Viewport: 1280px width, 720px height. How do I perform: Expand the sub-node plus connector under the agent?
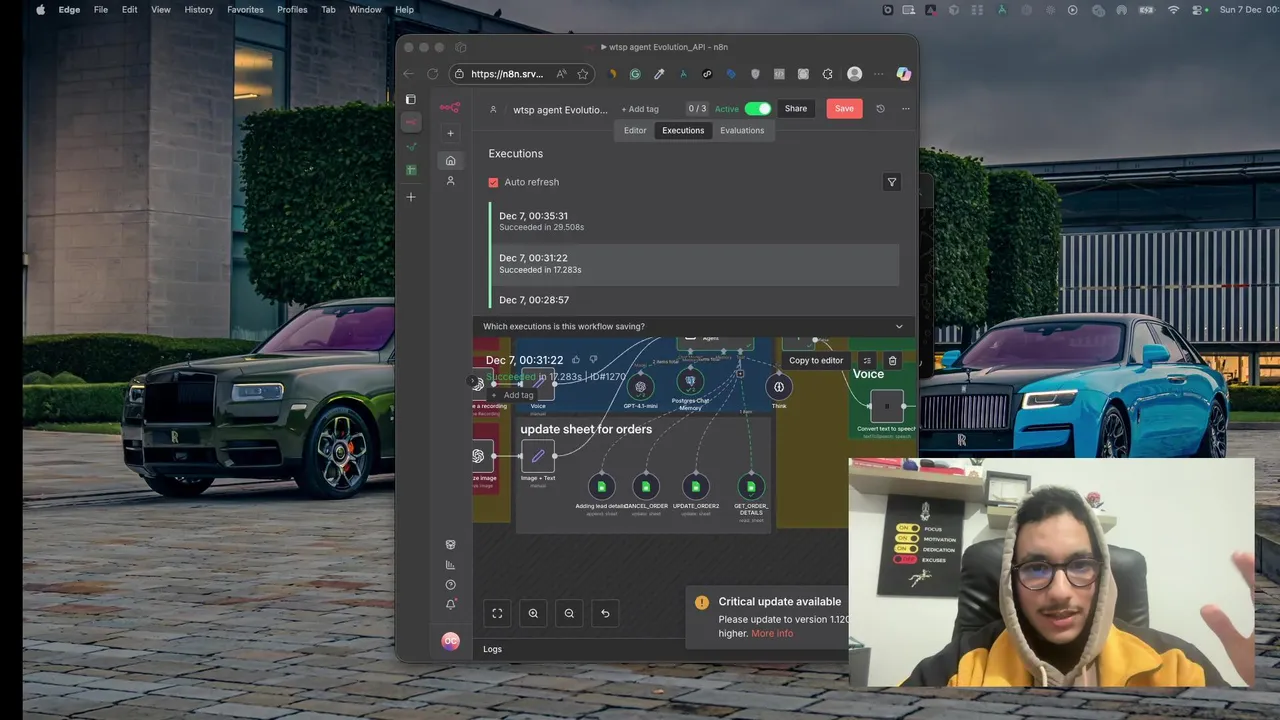(740, 373)
